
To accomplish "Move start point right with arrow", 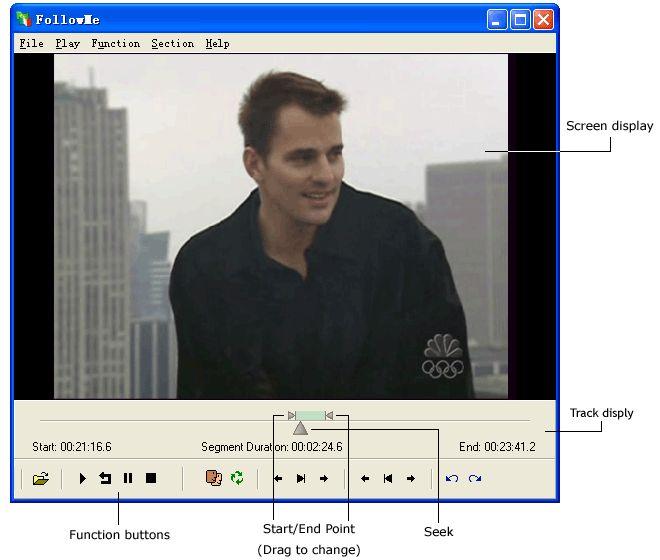I will coord(324,479).
